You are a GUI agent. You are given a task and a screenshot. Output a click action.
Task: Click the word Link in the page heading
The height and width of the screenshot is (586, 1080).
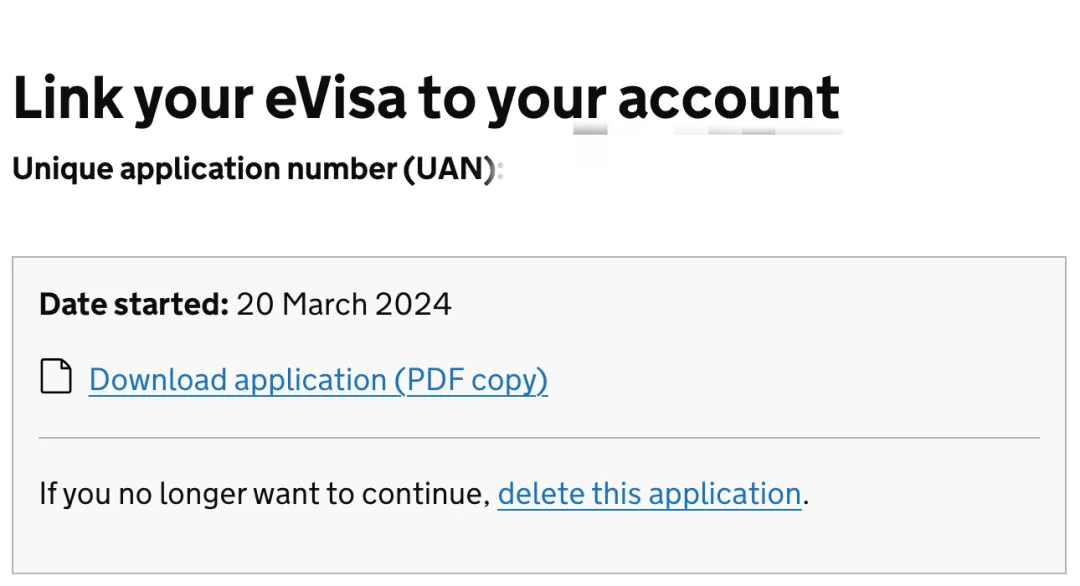(66, 98)
